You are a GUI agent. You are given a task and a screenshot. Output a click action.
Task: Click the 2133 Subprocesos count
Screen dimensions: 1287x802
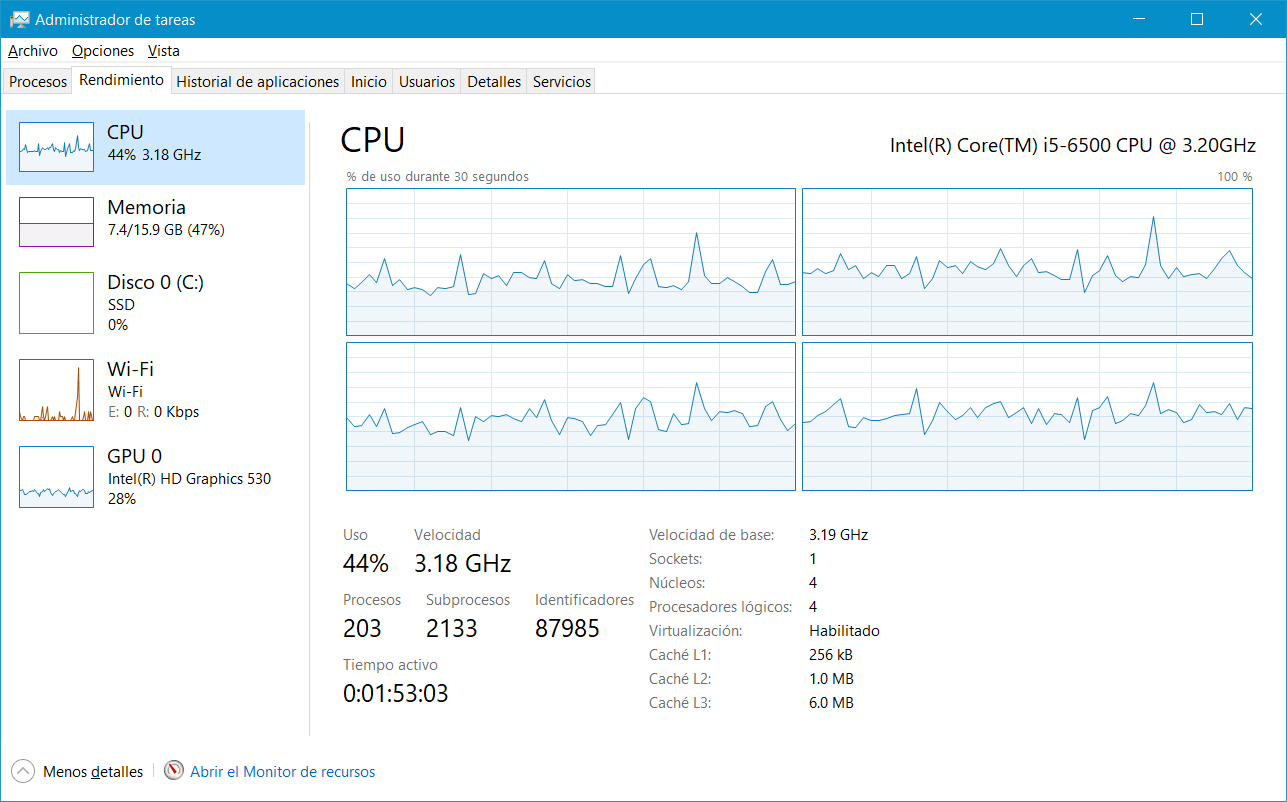point(452,628)
